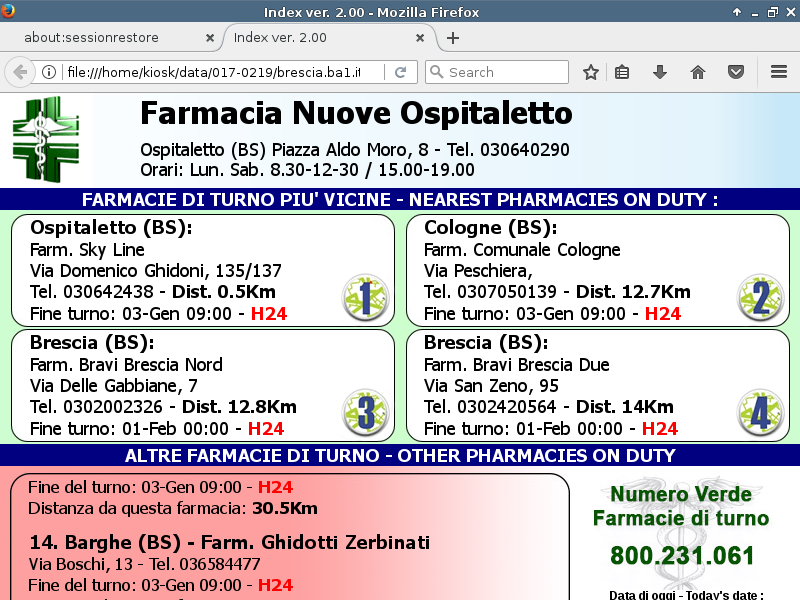Screen dimensions: 800x600
Task: Click the back navigation arrow
Action: 19,72
